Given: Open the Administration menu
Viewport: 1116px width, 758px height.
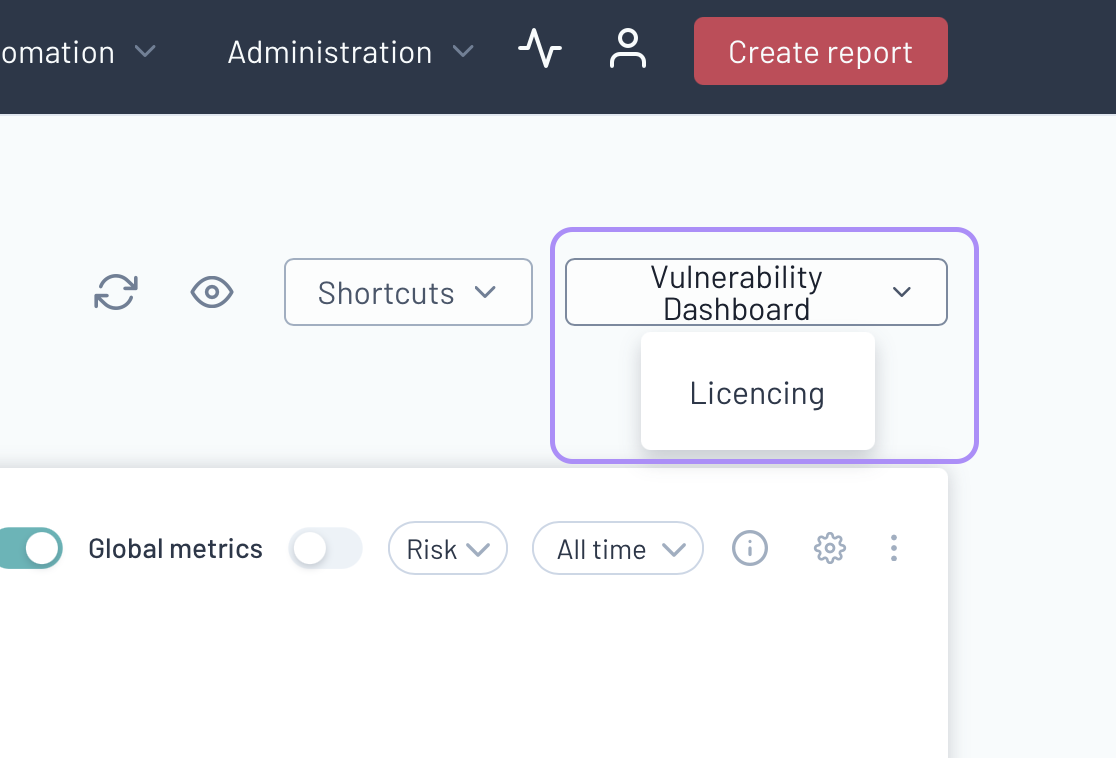Looking at the screenshot, I should (330, 52).
